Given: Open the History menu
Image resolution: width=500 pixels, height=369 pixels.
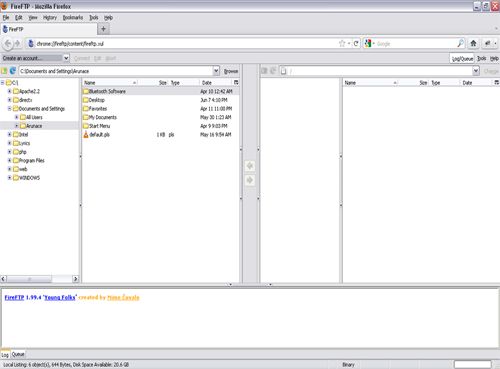Looking at the screenshot, I should (50, 17).
